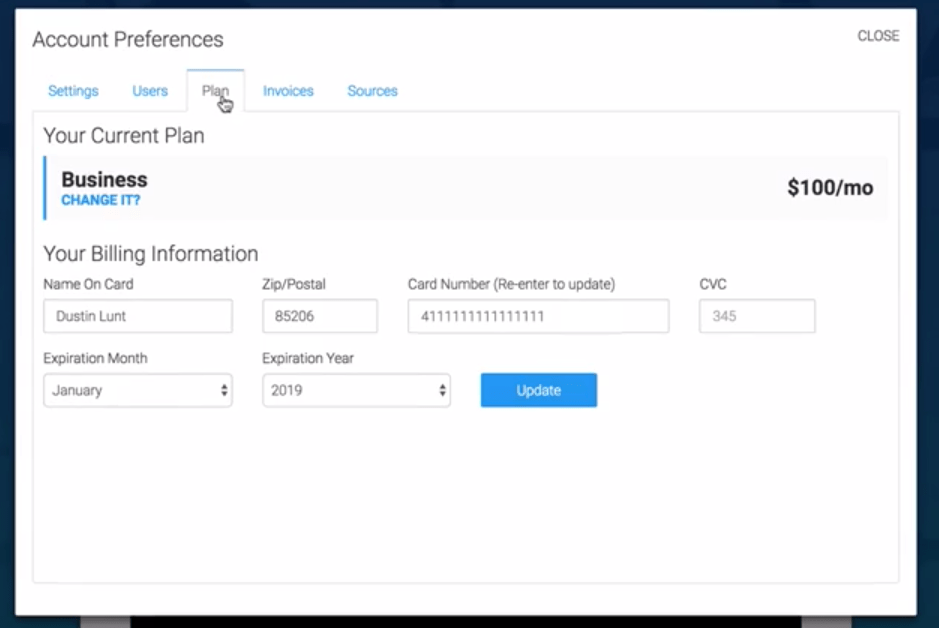Viewport: 939px width, 628px height.
Task: Open the Users tab
Action: [x=150, y=91]
